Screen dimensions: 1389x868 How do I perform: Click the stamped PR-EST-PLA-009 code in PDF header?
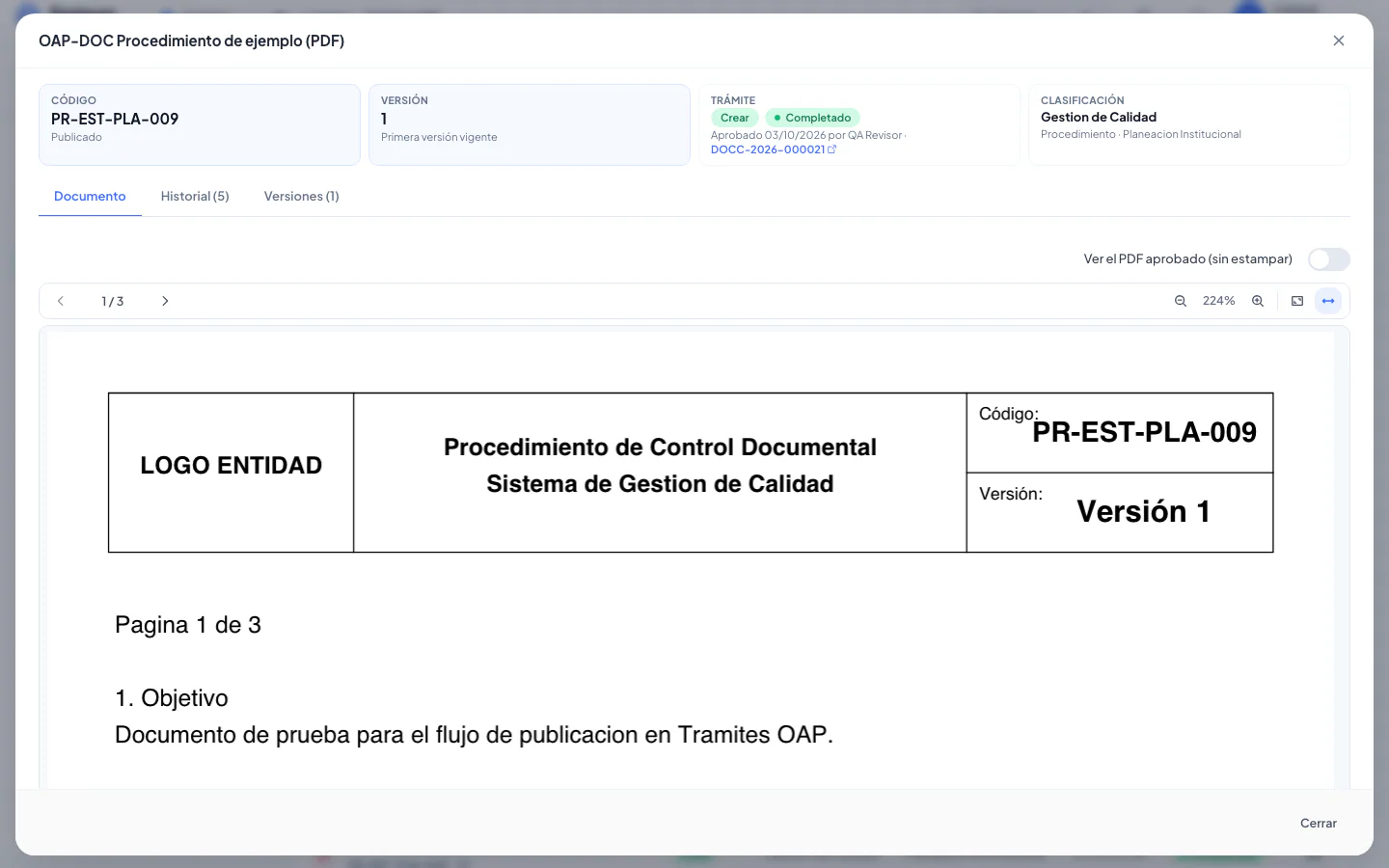click(x=1144, y=432)
